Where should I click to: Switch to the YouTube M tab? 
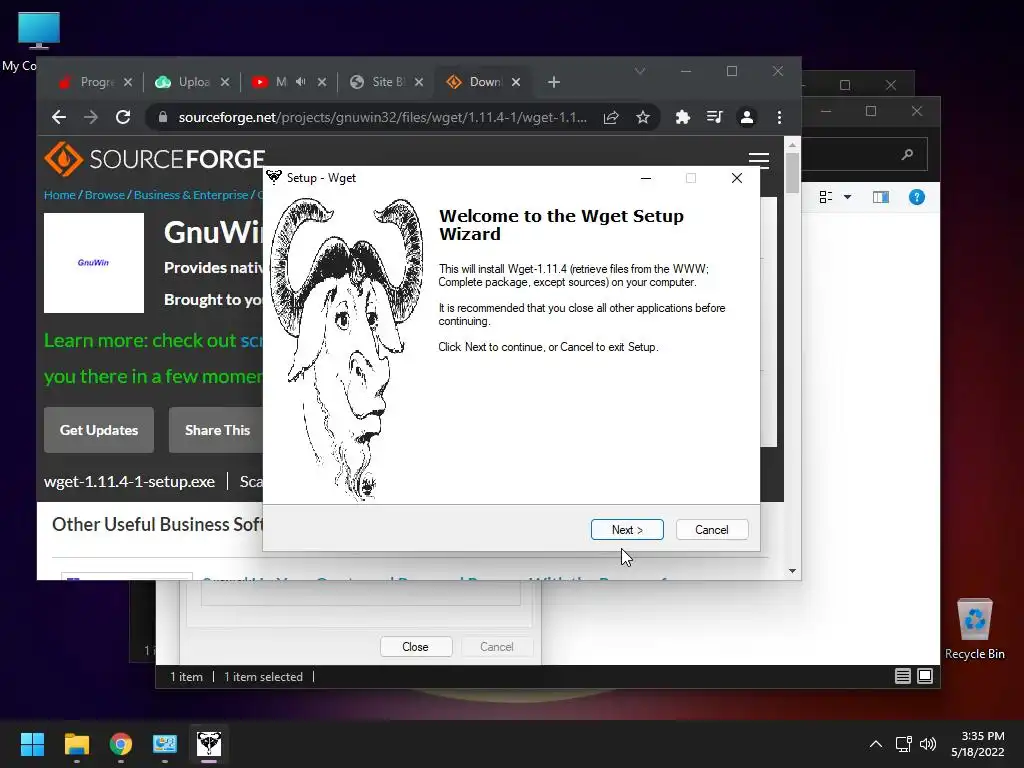(281, 82)
